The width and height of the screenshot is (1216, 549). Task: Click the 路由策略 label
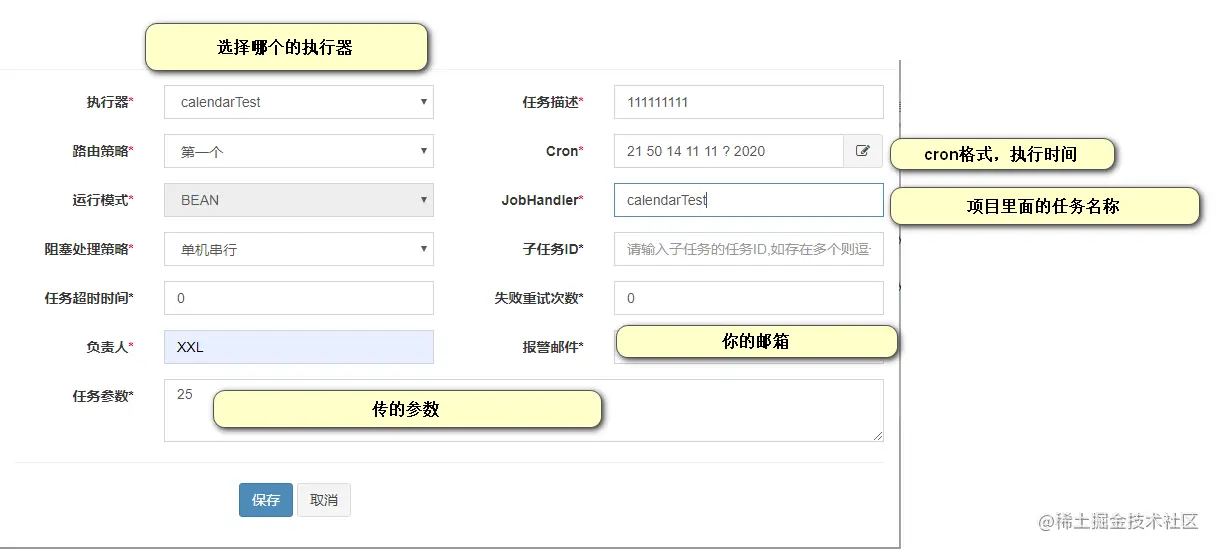tap(103, 151)
